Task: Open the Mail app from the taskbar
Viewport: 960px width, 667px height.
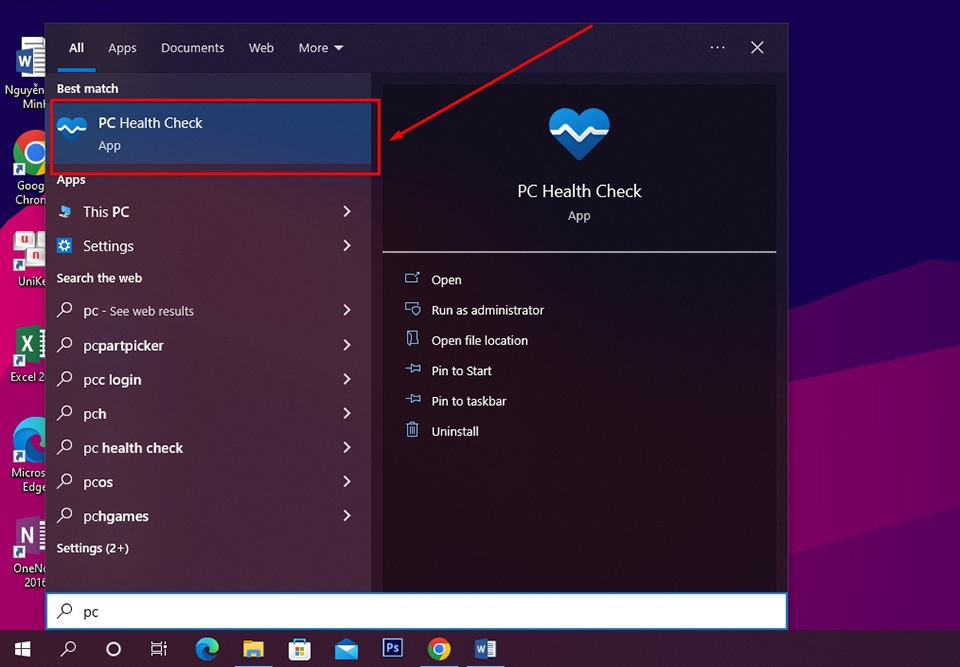Action: point(346,649)
